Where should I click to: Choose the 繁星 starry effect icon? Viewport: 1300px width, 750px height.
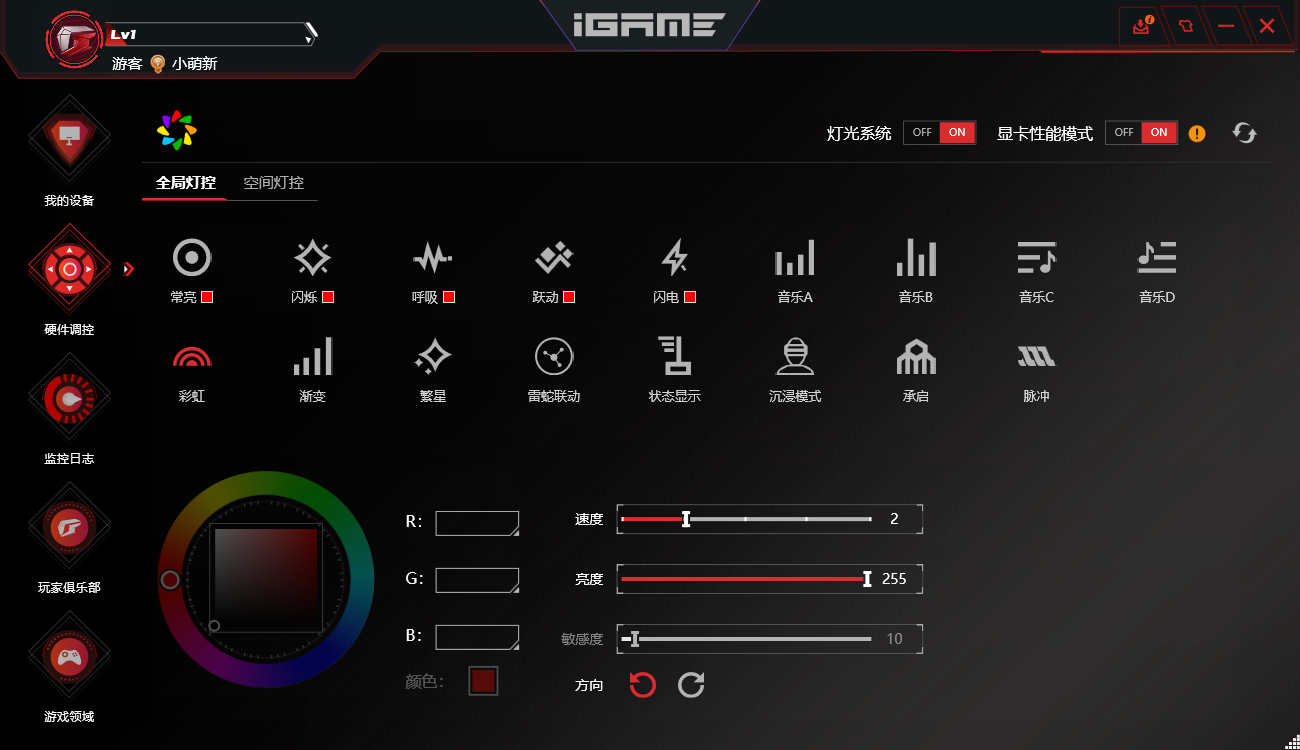[x=433, y=356]
